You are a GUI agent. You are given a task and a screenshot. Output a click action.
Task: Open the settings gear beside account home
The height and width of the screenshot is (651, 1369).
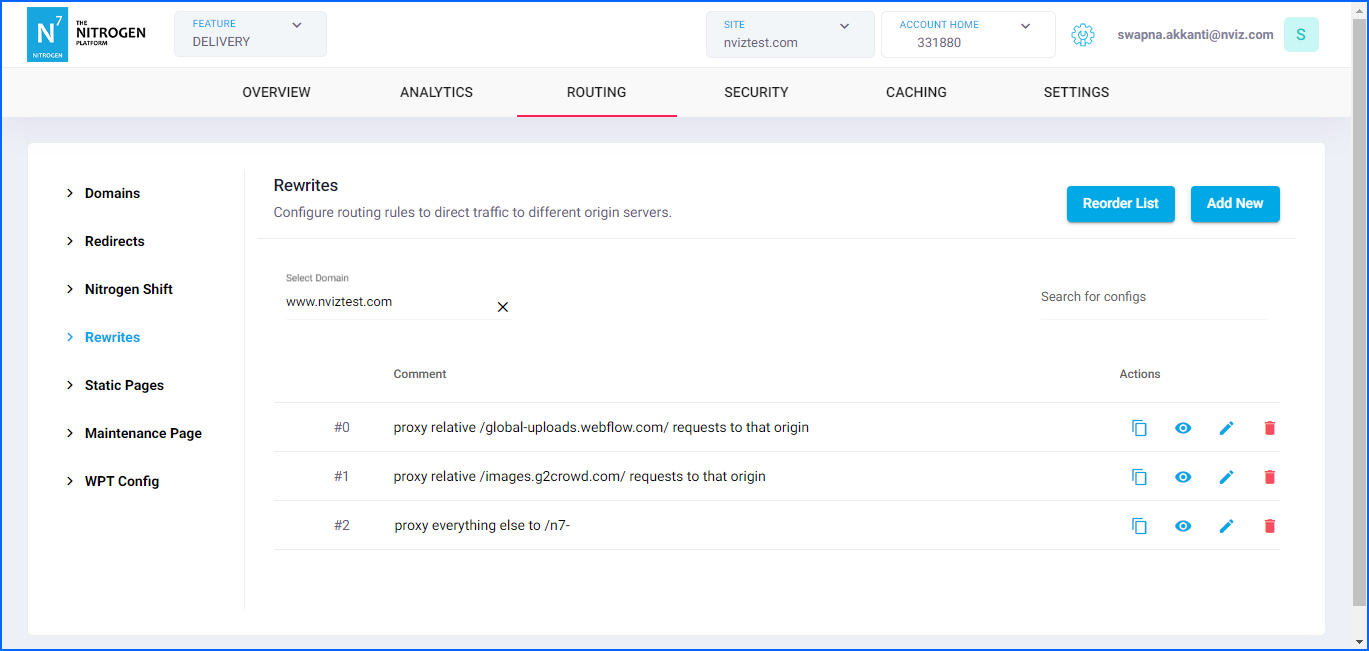pyautogui.click(x=1082, y=35)
